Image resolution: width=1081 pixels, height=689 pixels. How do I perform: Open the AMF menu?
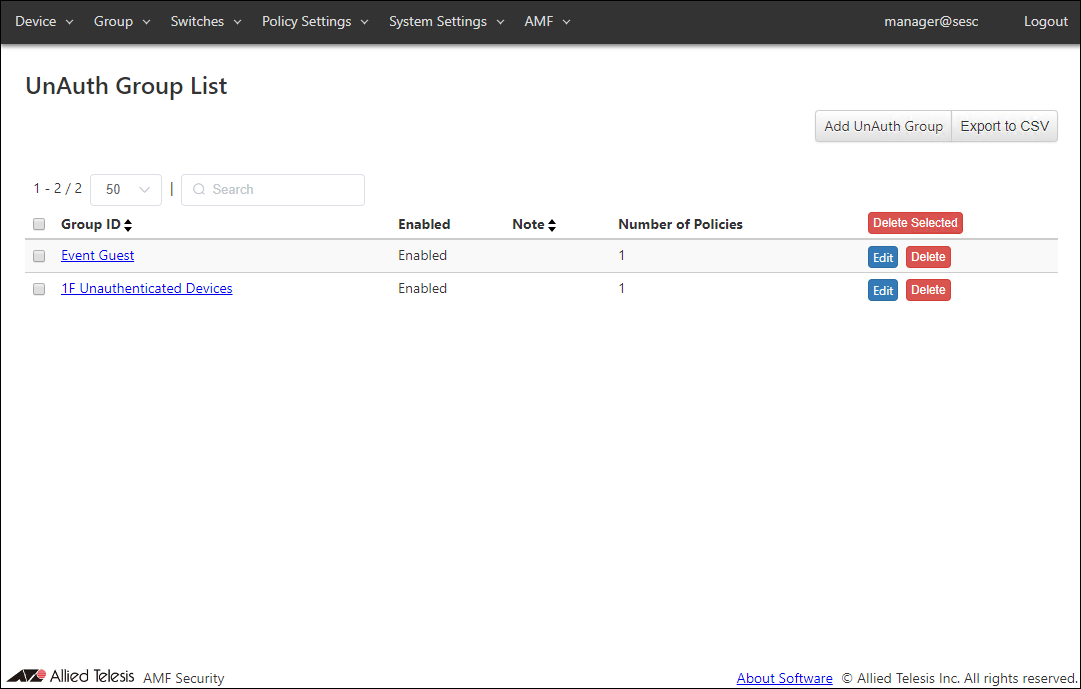547,21
